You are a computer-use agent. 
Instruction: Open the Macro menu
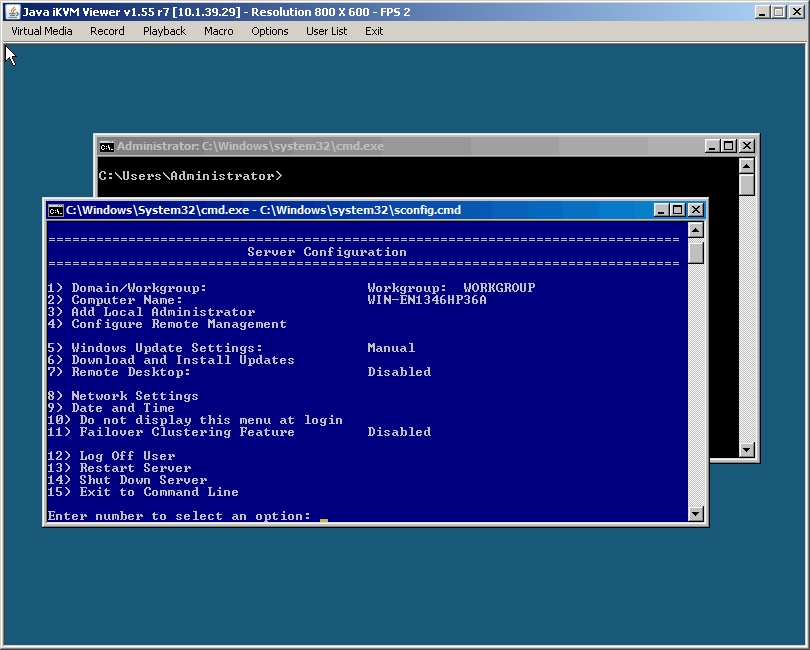219,31
